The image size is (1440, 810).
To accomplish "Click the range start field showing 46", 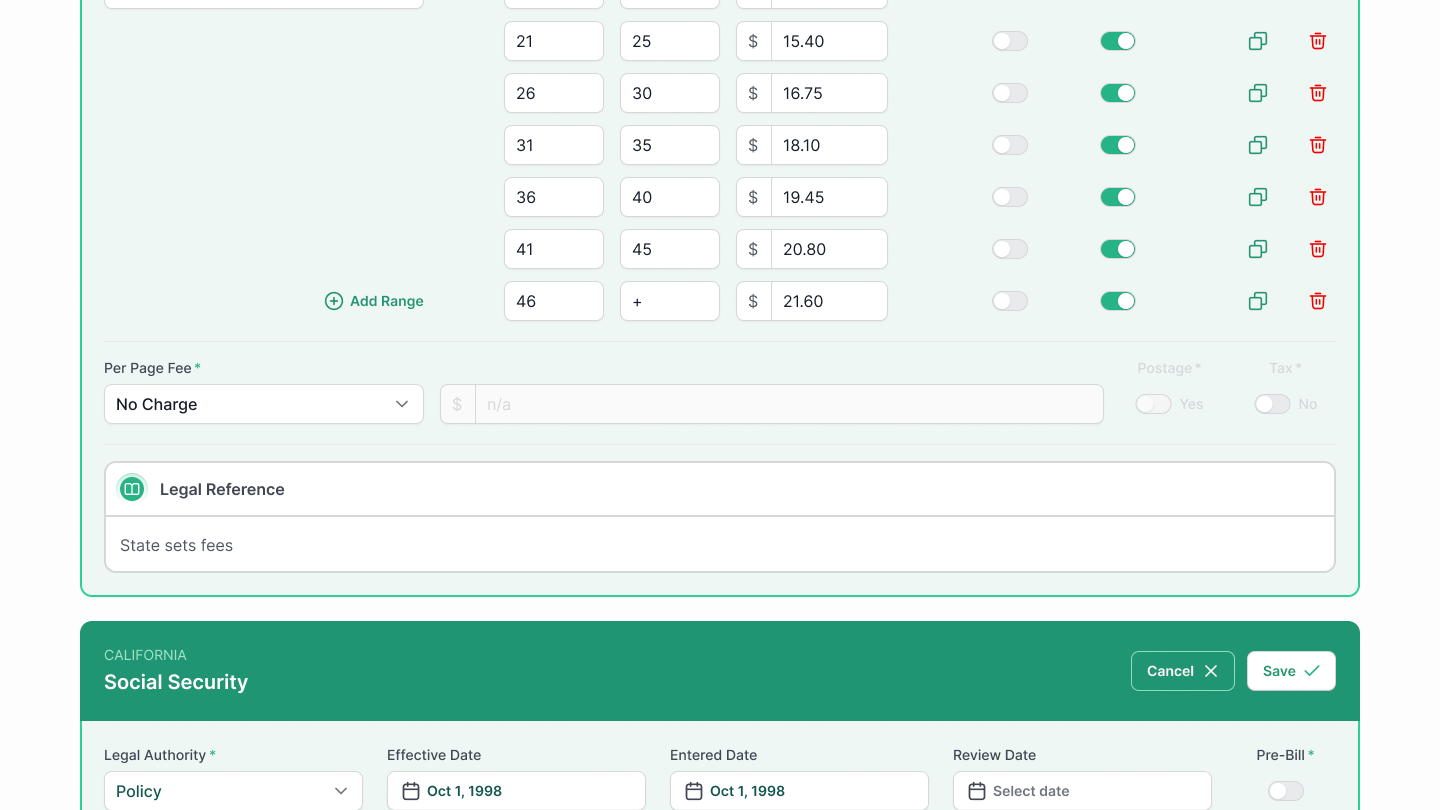I will click(x=554, y=301).
